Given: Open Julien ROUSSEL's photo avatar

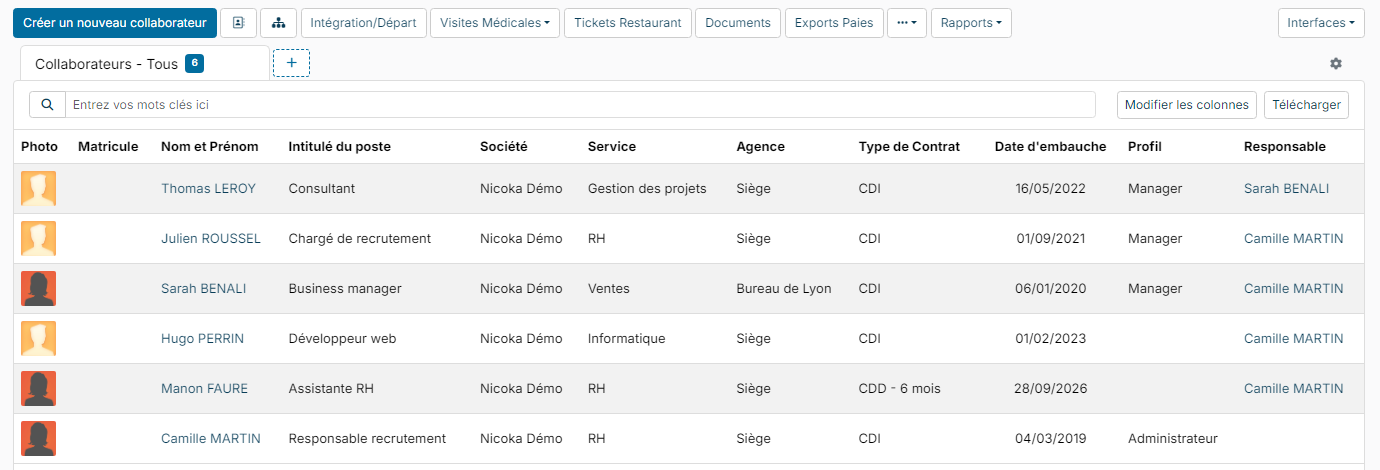Looking at the screenshot, I should click(x=38, y=238).
